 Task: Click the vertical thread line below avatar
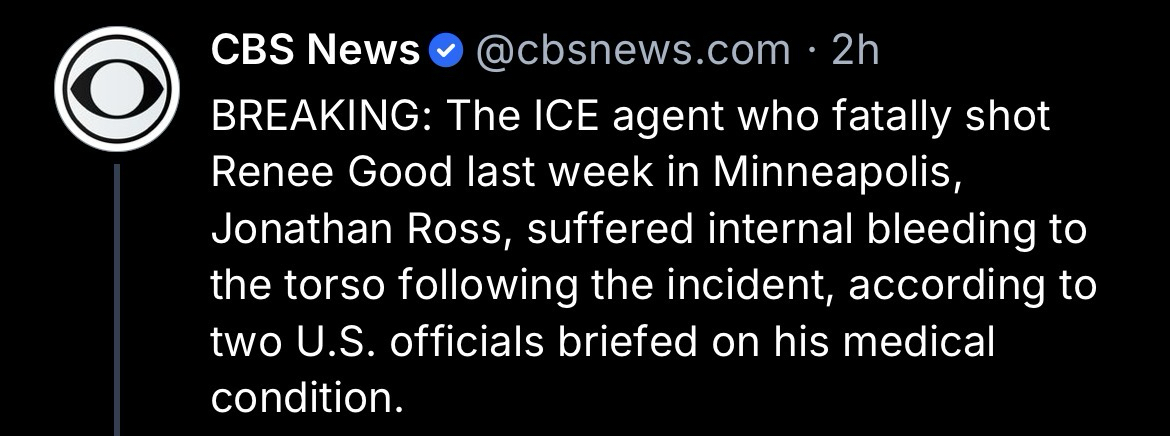pos(116,300)
